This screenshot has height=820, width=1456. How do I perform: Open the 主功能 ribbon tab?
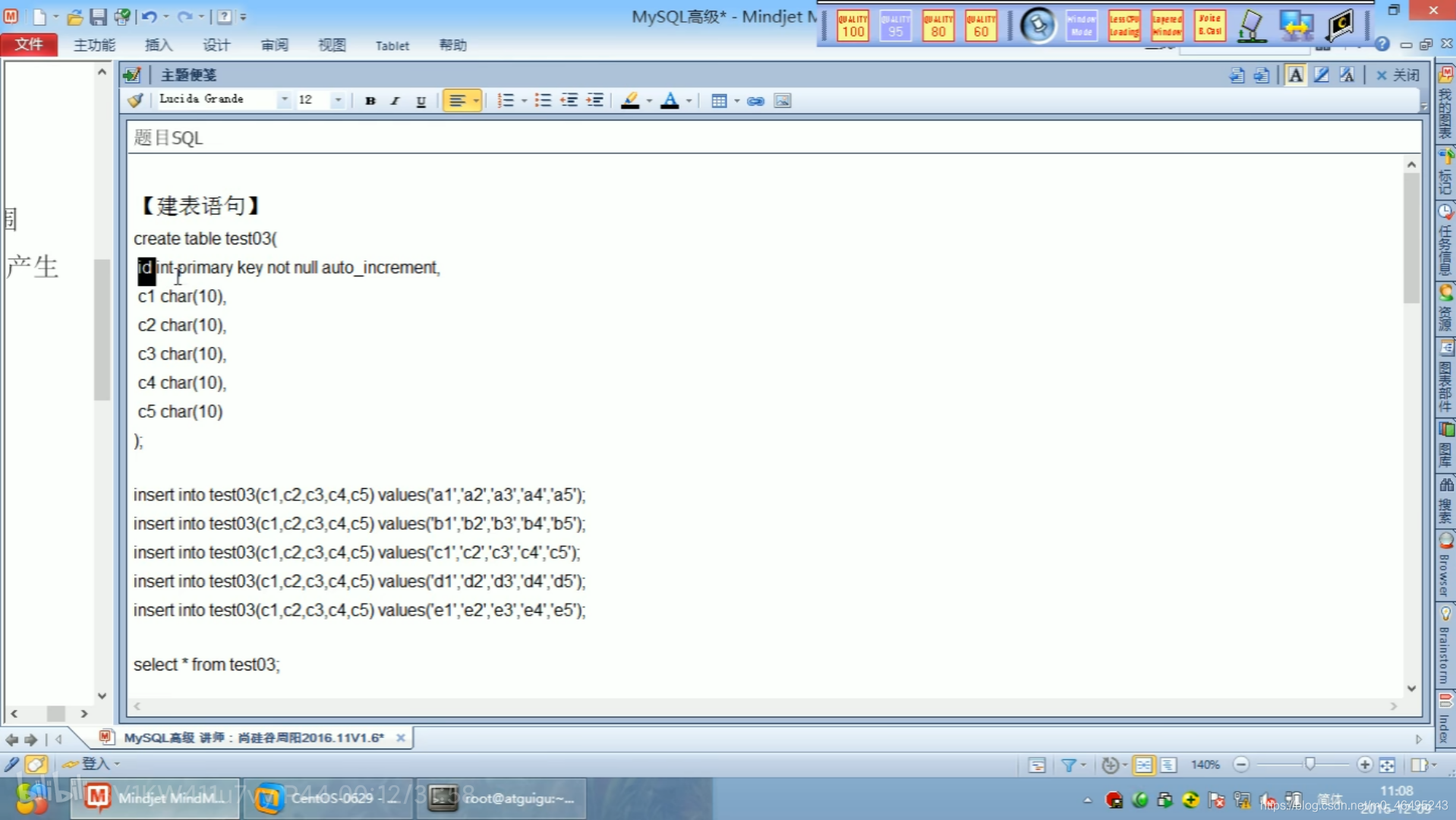(94, 45)
